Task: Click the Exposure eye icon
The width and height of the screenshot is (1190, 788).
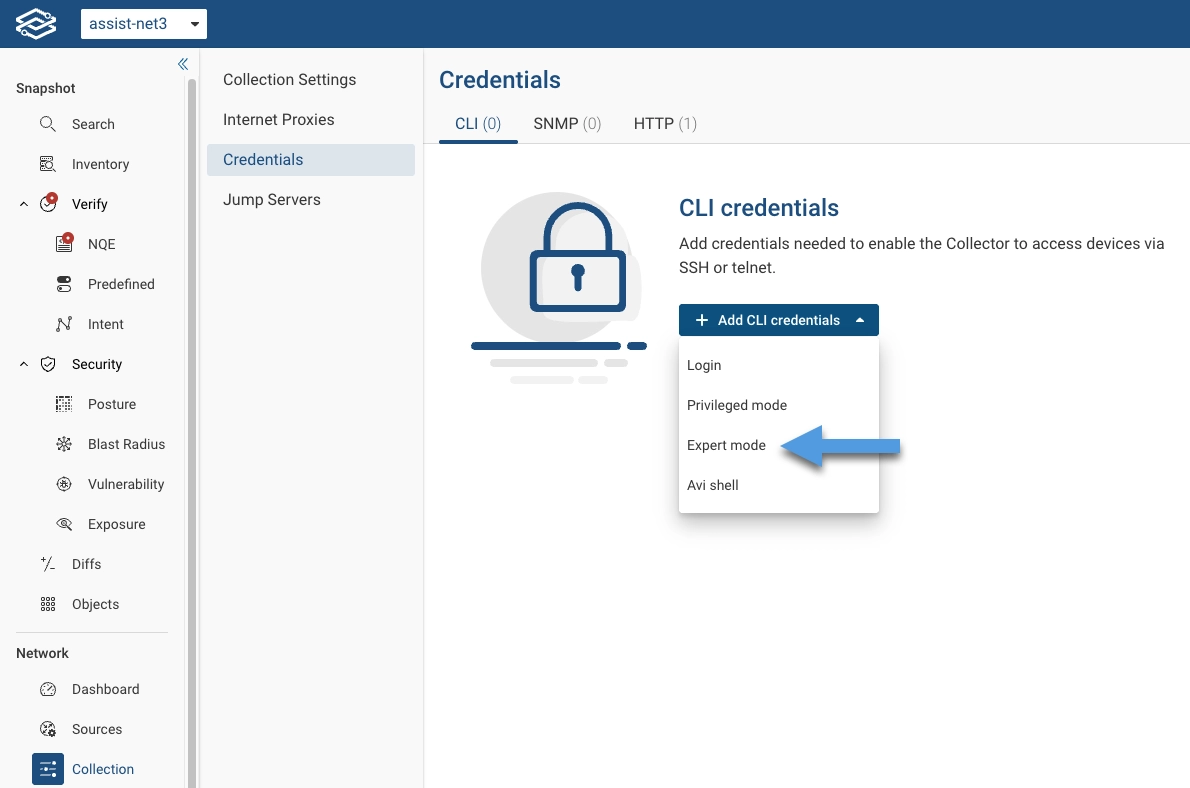Action: [x=64, y=524]
